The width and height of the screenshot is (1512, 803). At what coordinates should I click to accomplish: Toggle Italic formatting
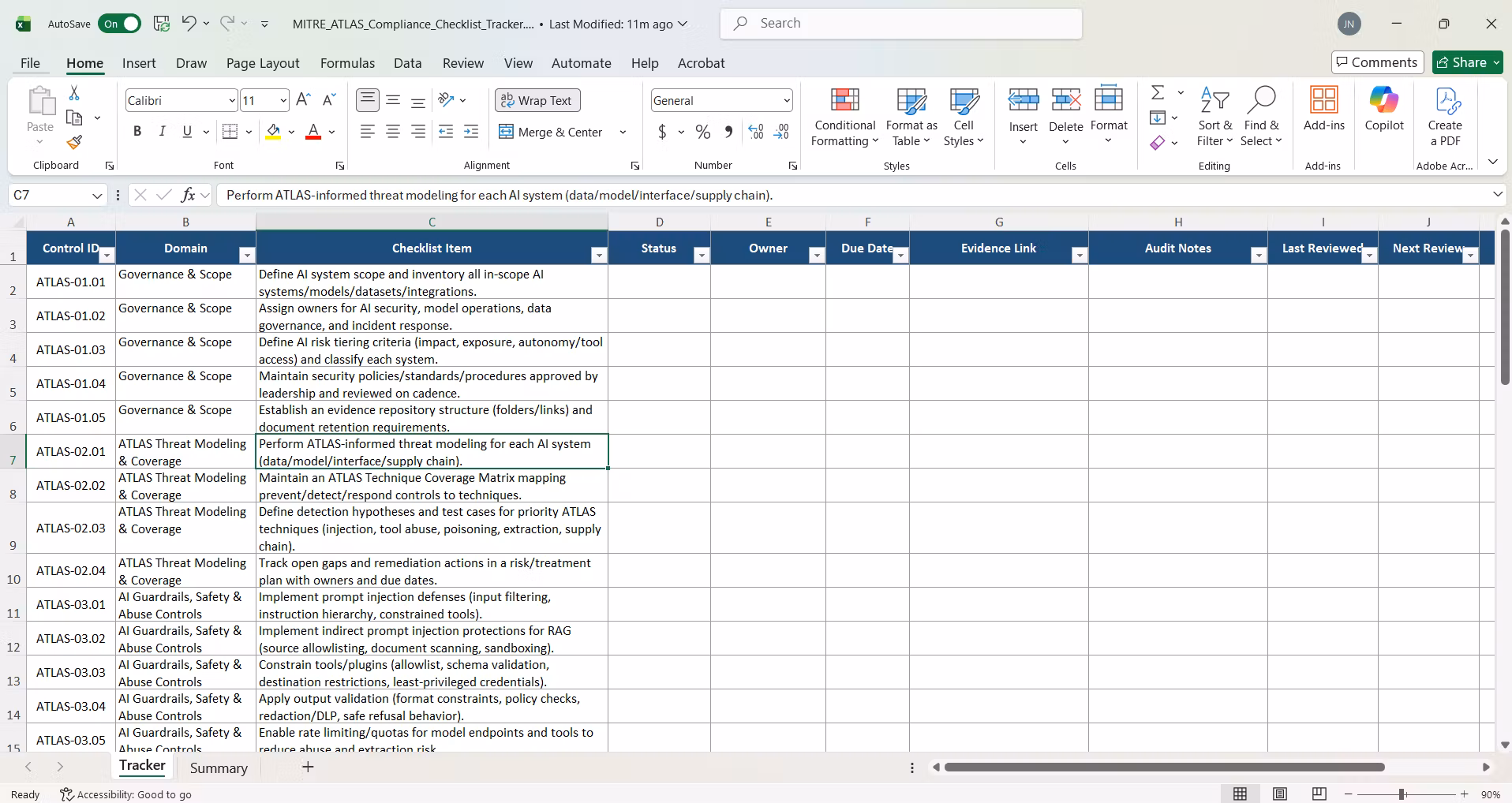pyautogui.click(x=162, y=132)
